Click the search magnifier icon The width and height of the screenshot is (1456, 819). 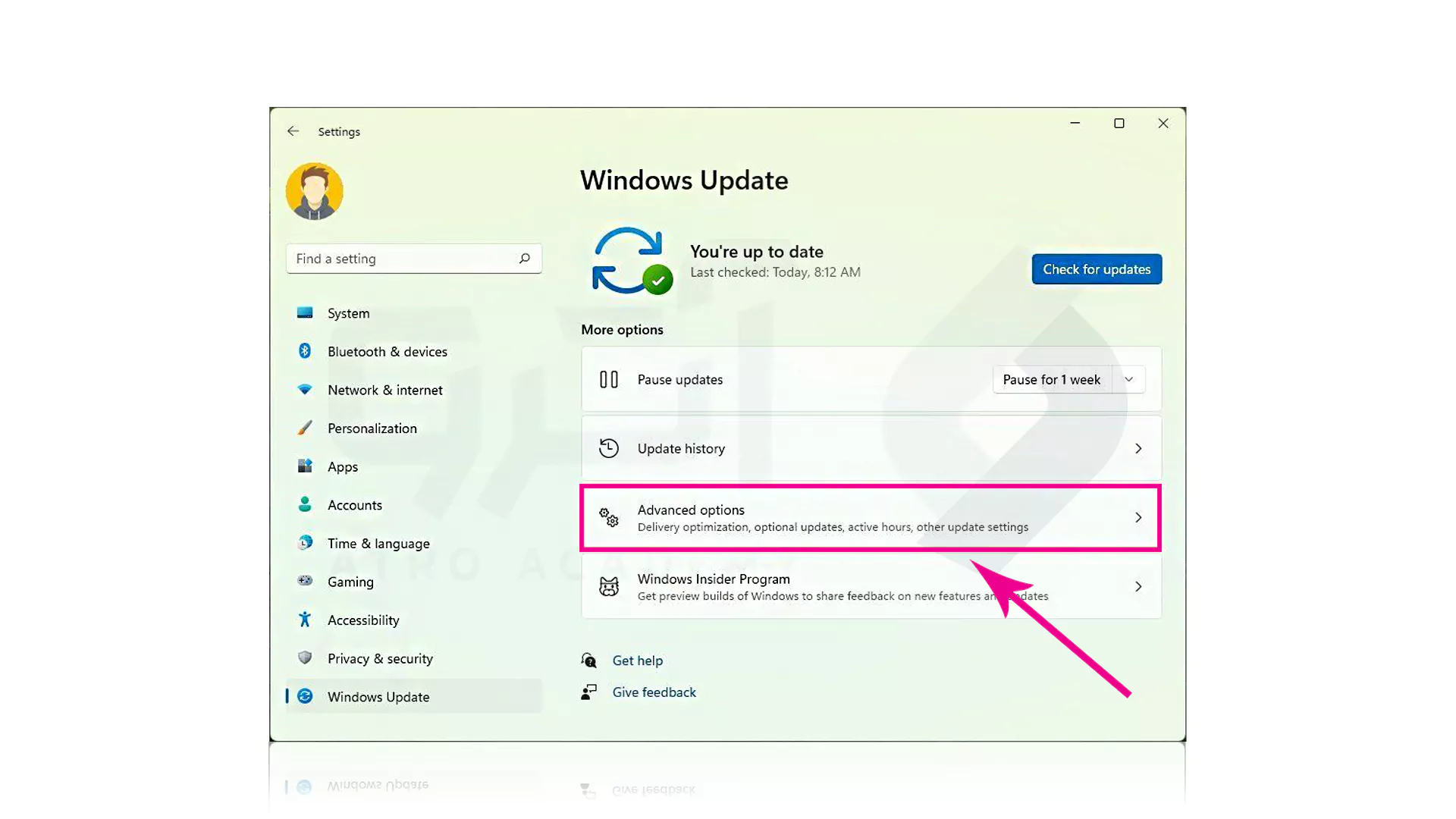pos(524,259)
